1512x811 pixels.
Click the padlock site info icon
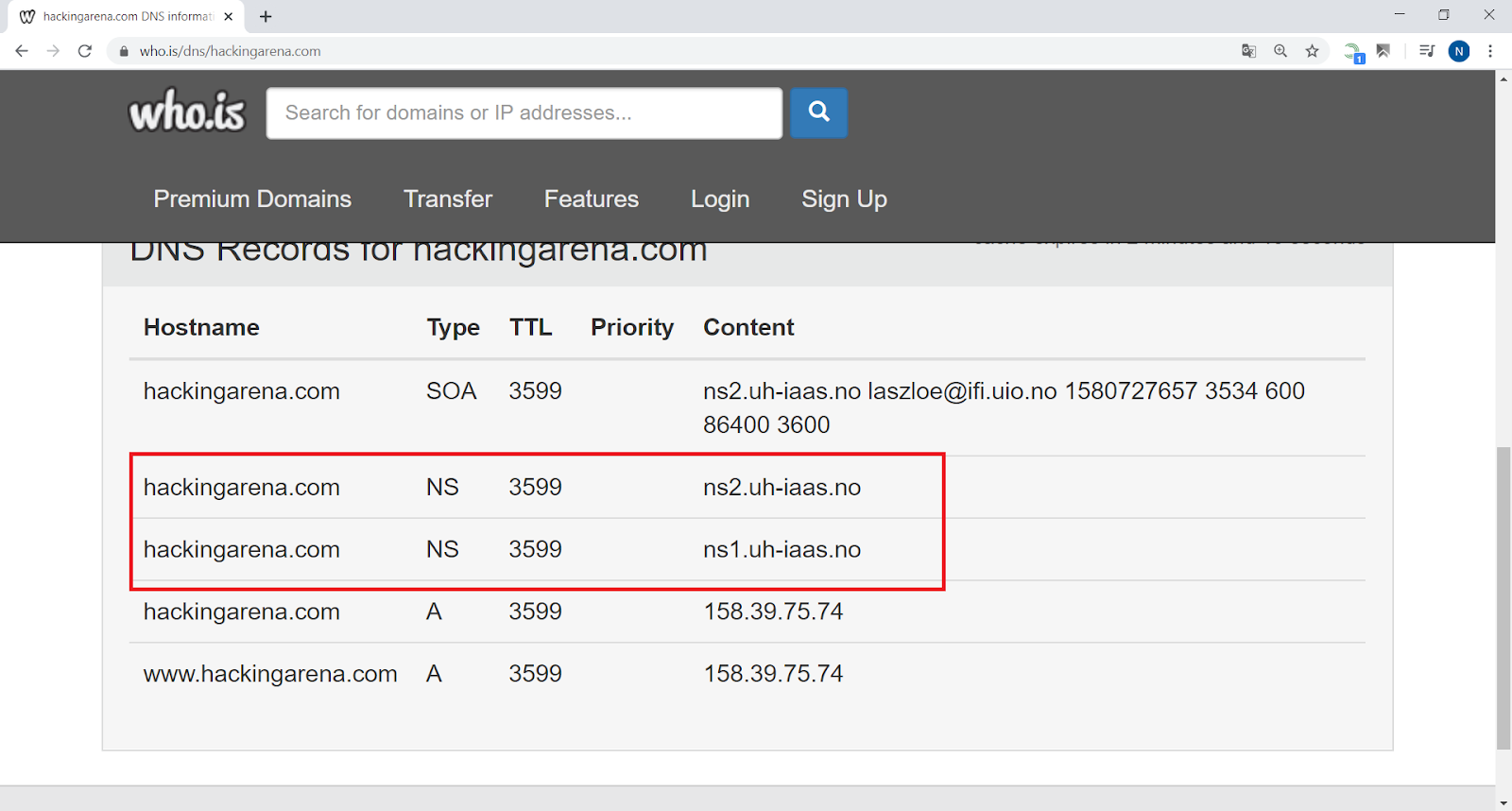(123, 51)
